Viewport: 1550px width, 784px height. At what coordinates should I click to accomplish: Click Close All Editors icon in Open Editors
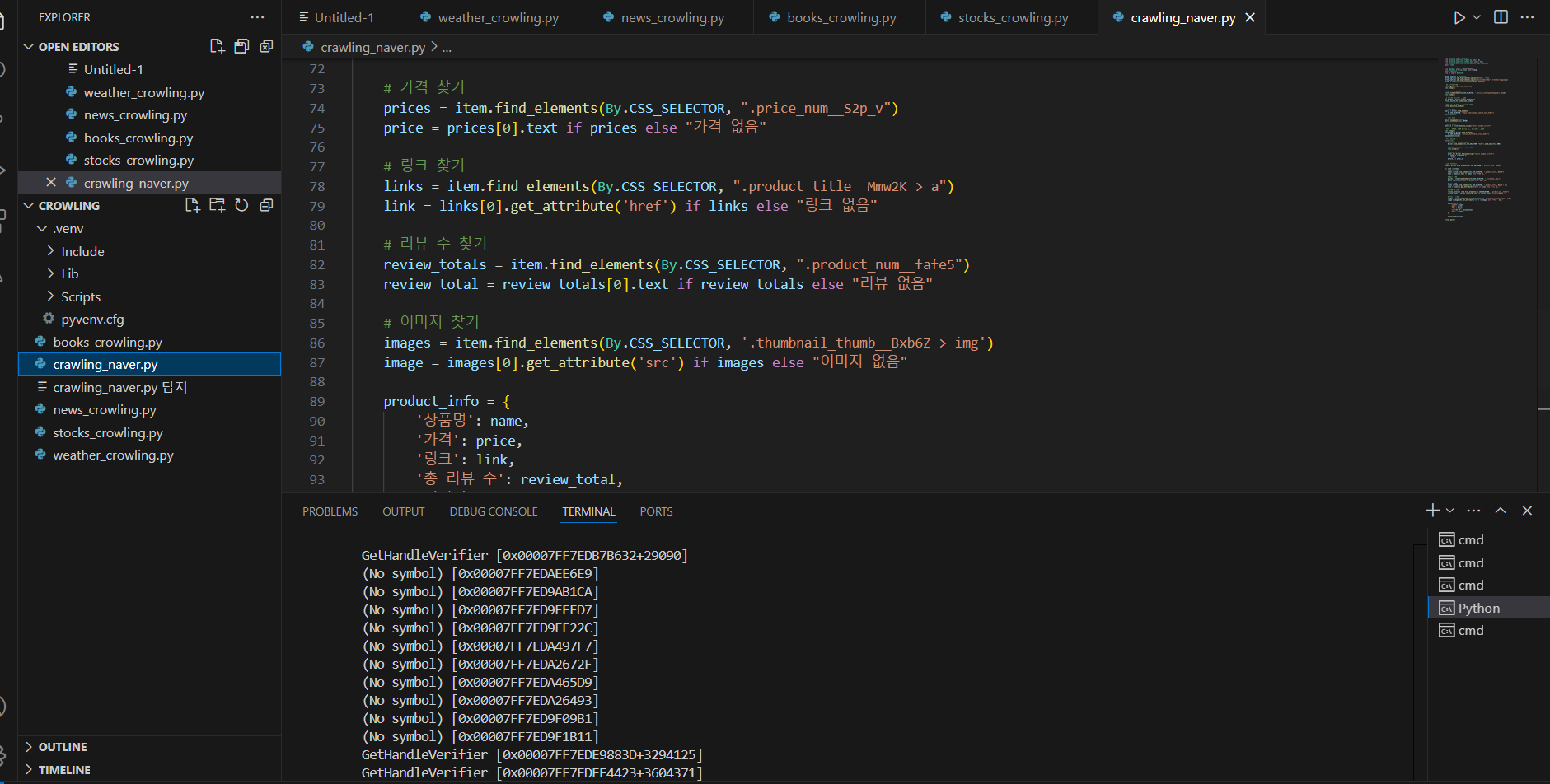(x=266, y=46)
